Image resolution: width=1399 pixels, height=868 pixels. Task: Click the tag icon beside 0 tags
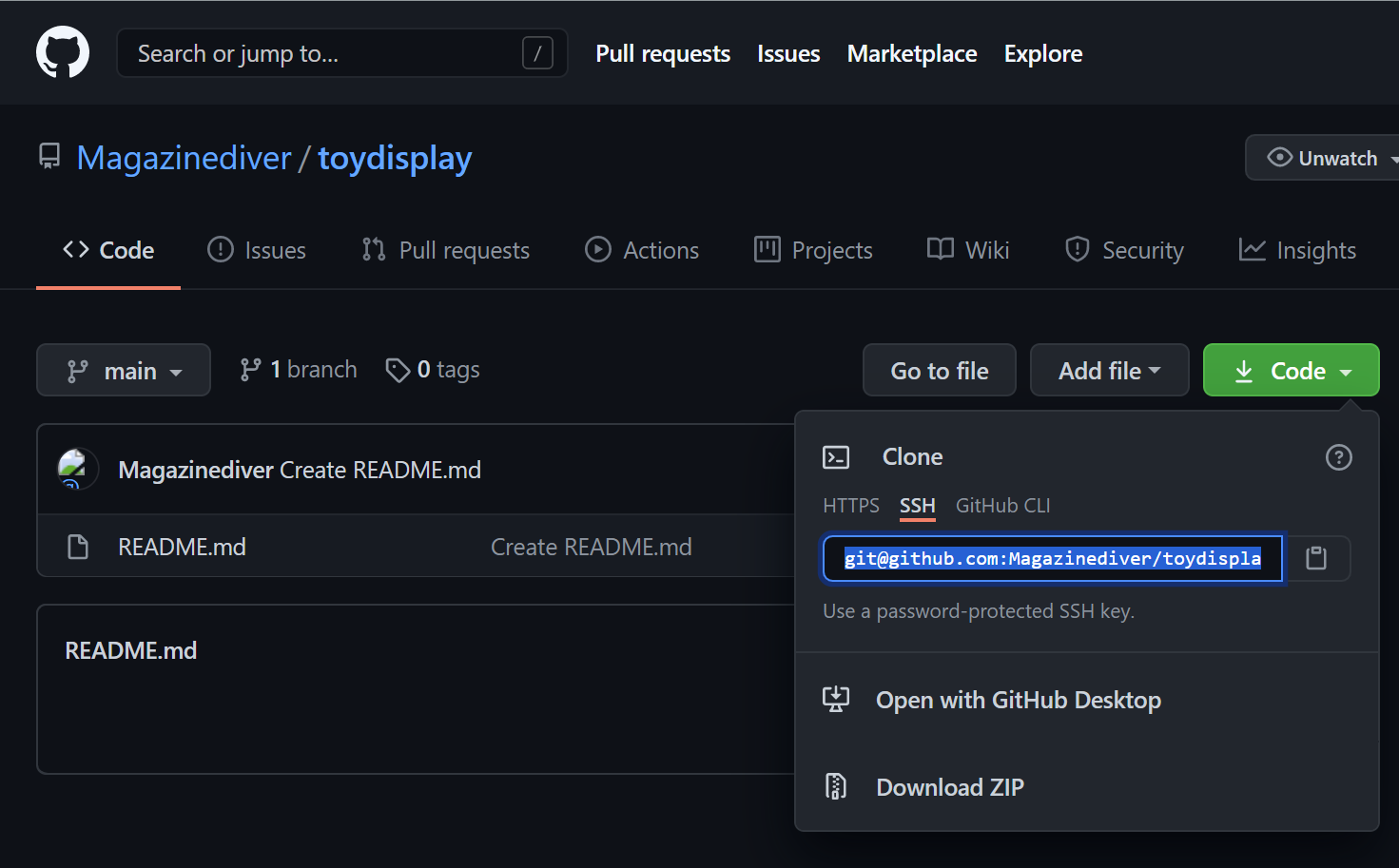click(x=398, y=370)
